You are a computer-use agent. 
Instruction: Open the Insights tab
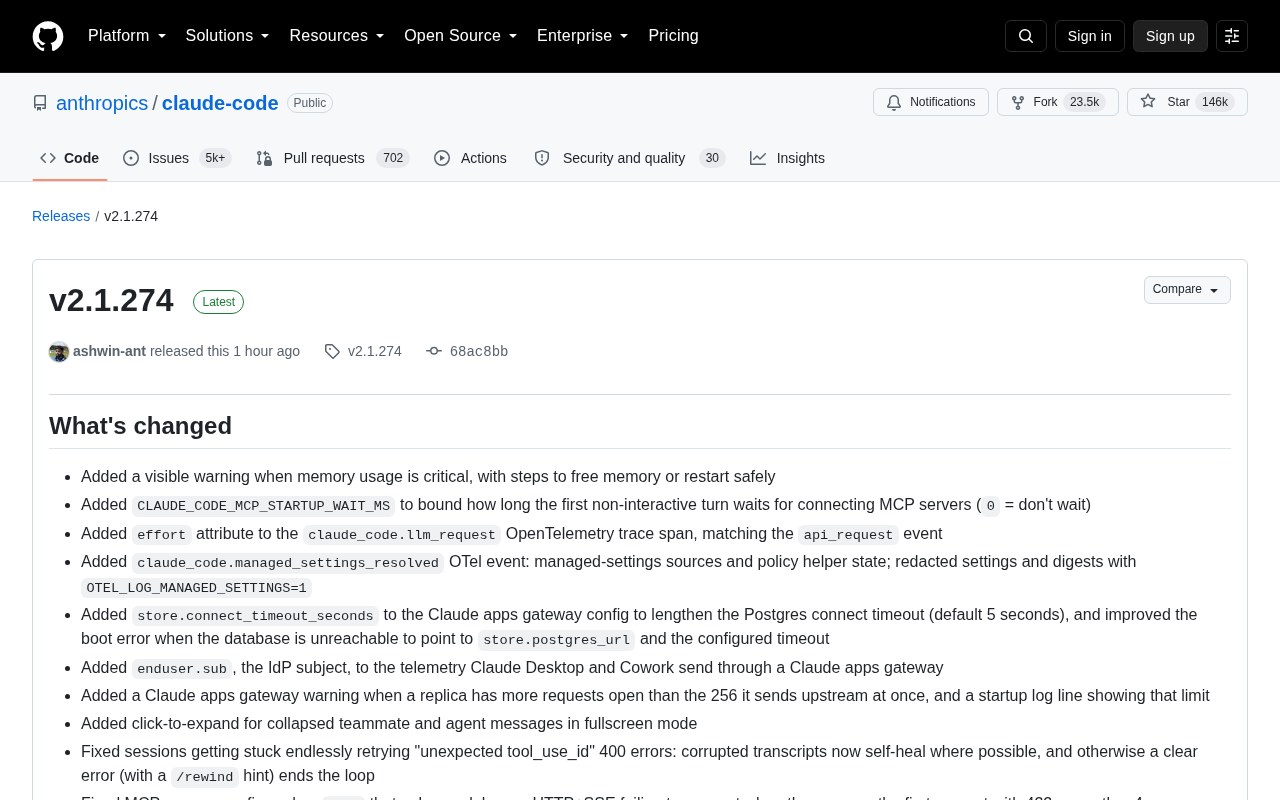(788, 158)
